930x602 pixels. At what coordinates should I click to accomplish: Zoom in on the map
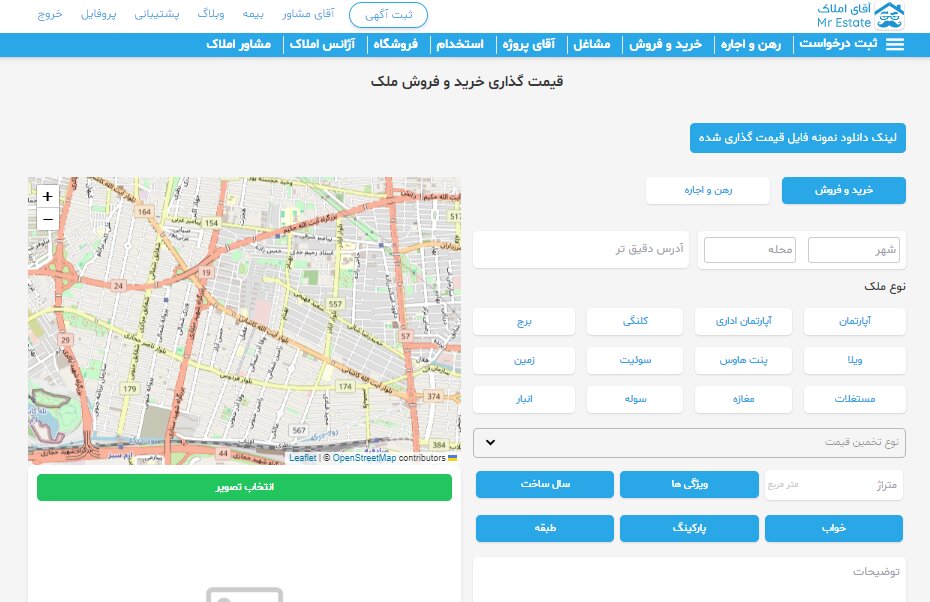click(x=47, y=196)
